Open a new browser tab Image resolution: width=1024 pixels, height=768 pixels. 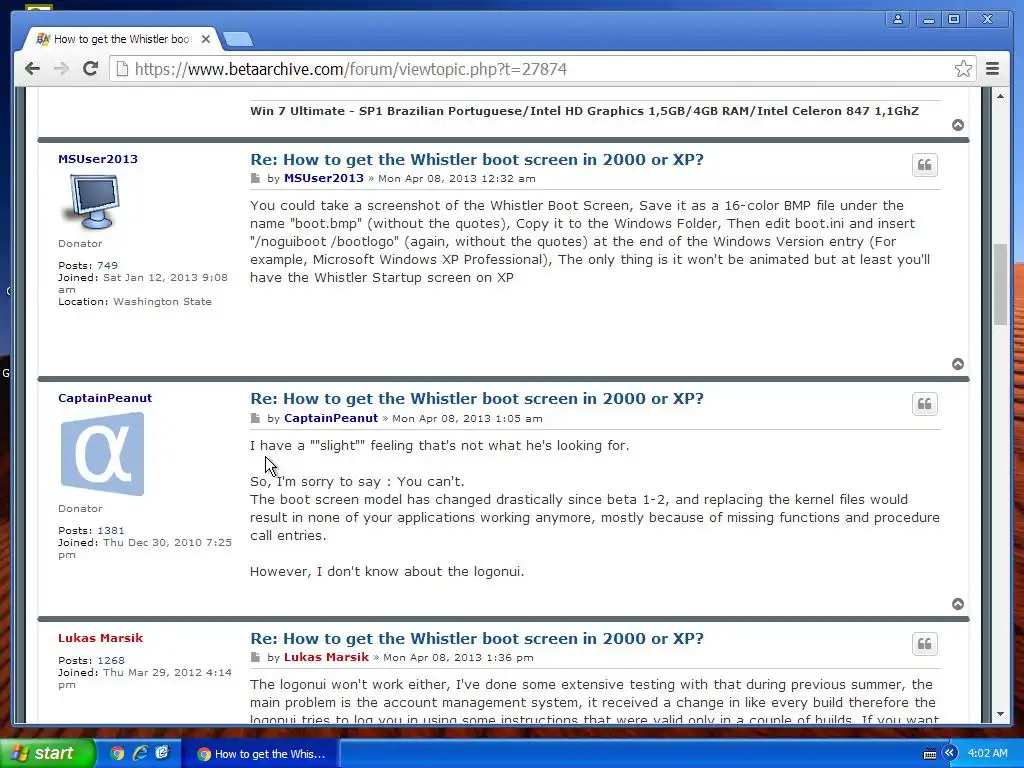click(x=238, y=40)
